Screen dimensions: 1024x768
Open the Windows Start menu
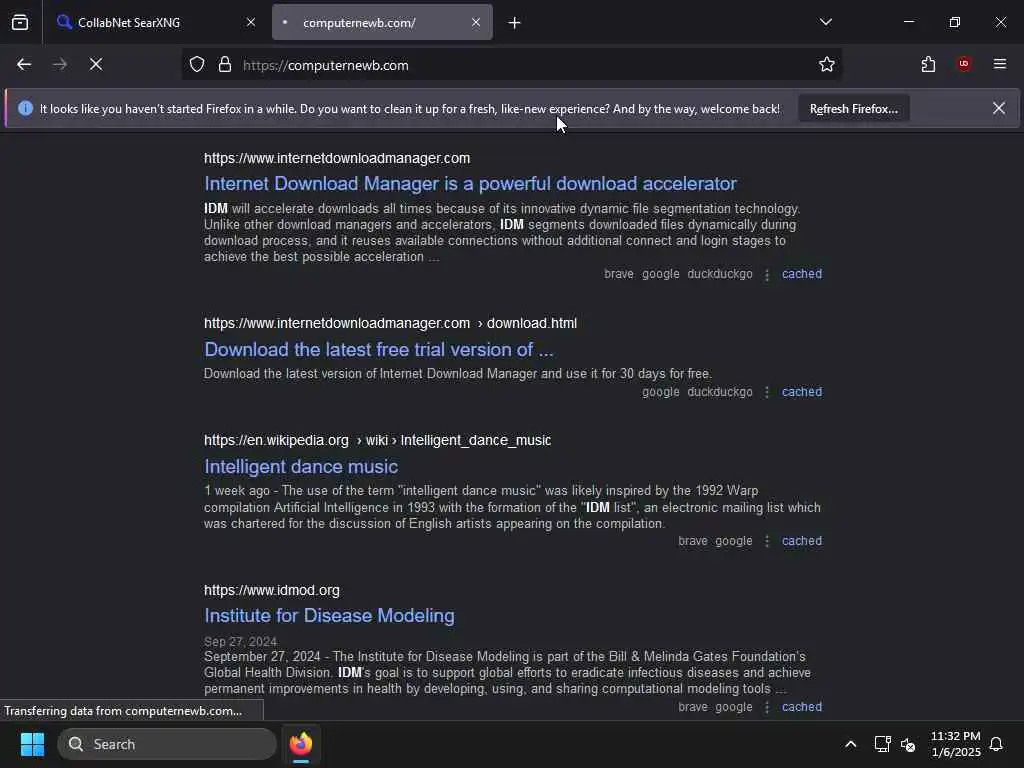click(x=32, y=744)
